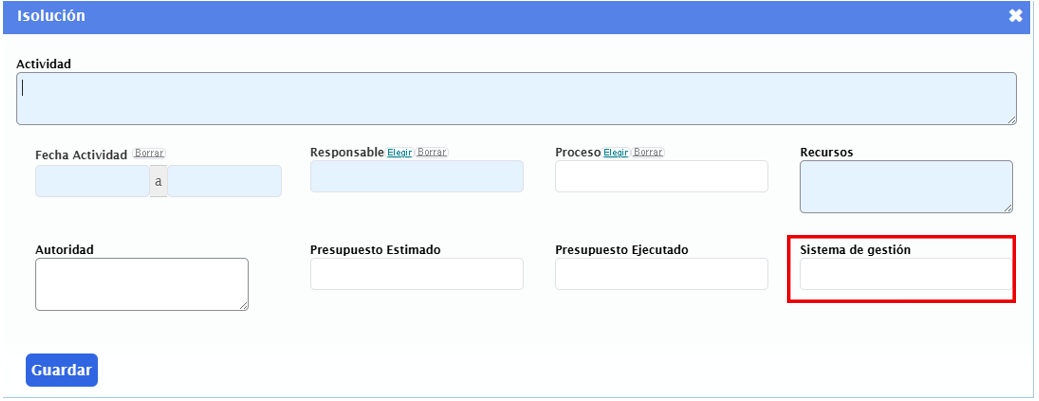Click the Fecha Actividad label
1039x401 pixels.
pos(81,155)
